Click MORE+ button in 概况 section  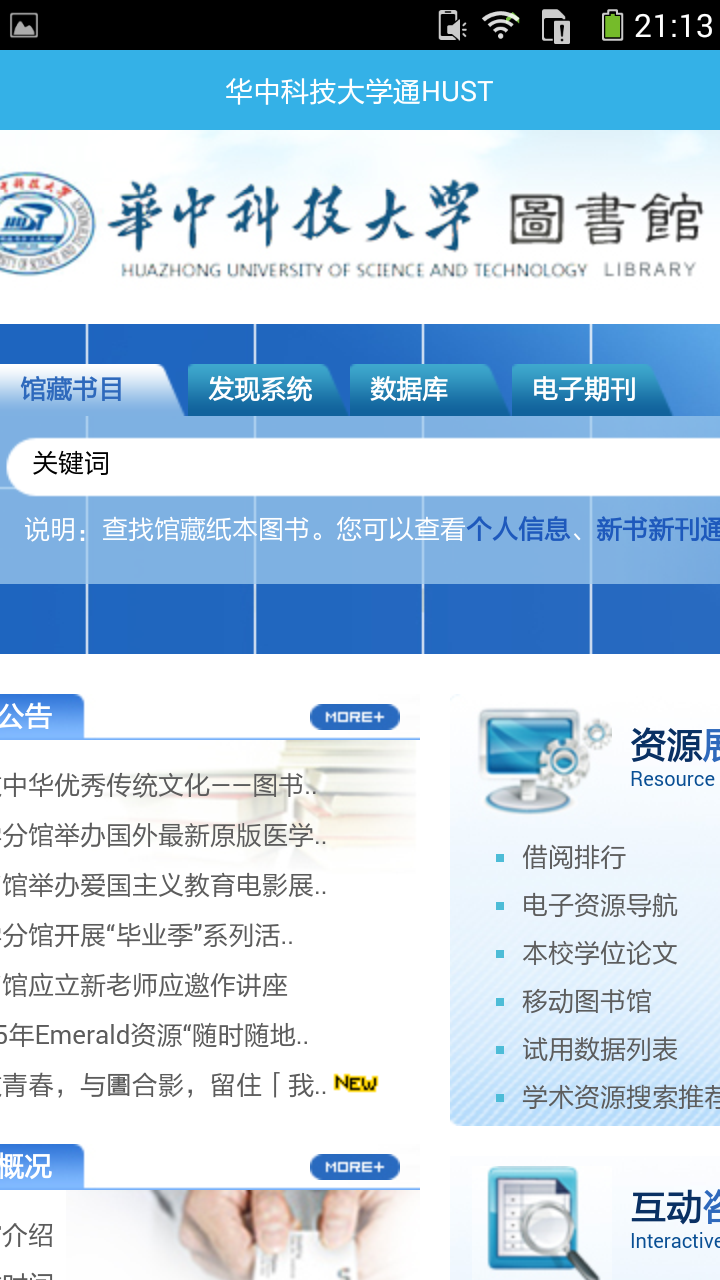point(355,1167)
